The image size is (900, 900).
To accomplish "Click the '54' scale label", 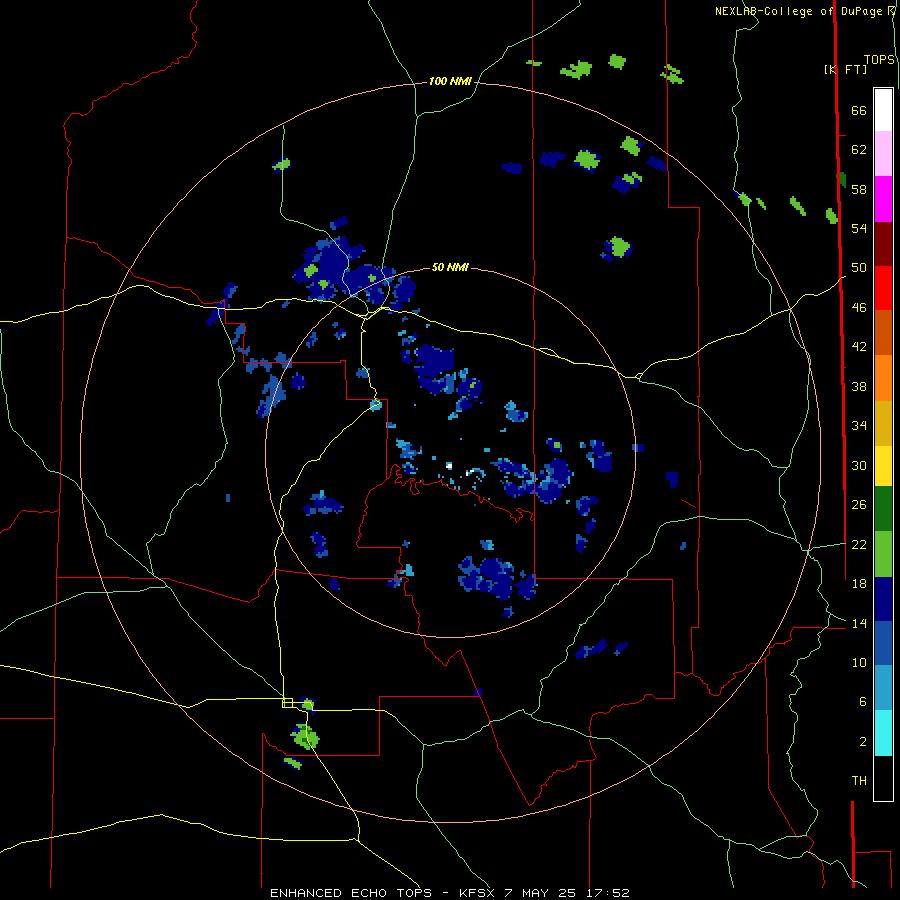I will (859, 228).
